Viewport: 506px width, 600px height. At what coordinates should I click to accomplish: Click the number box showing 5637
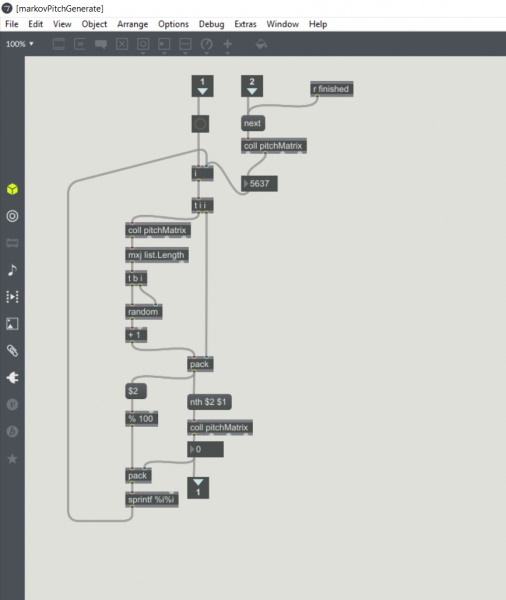pos(260,184)
